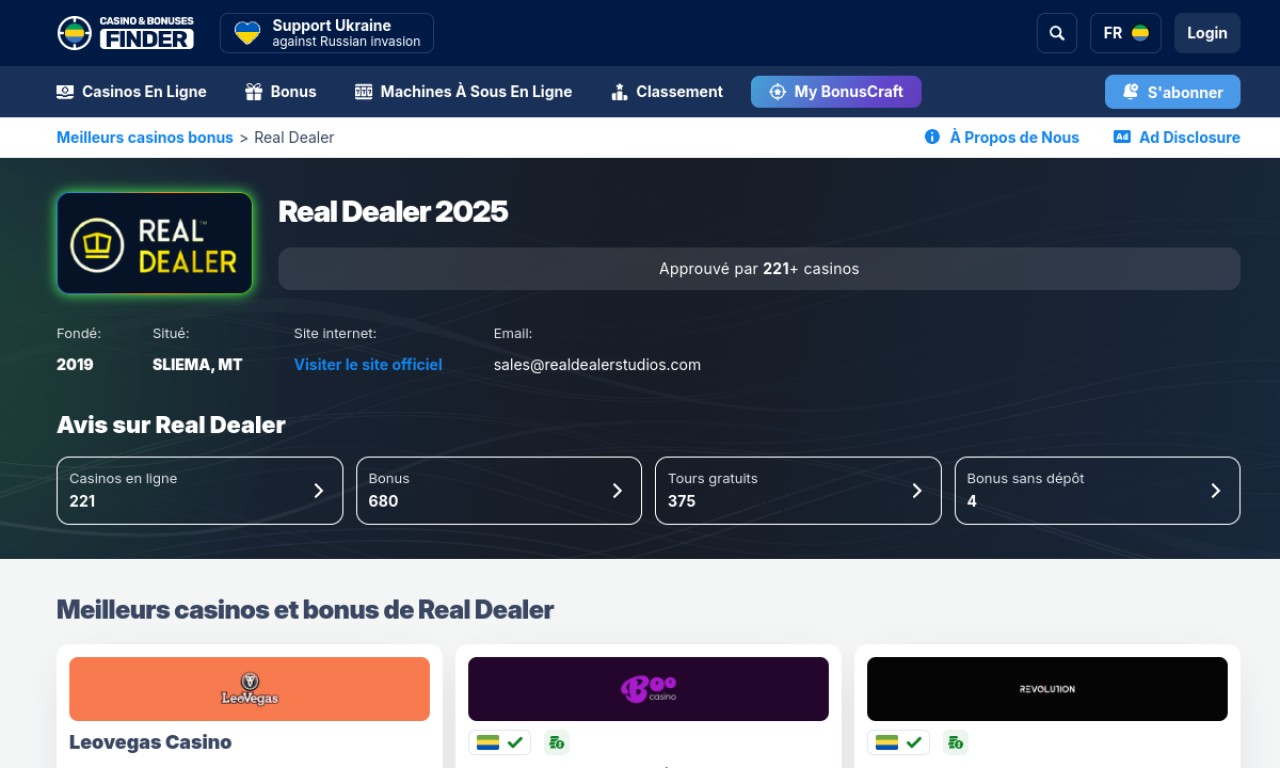
Task: Expand the Bonus sans dépôt card
Action: (x=1097, y=490)
